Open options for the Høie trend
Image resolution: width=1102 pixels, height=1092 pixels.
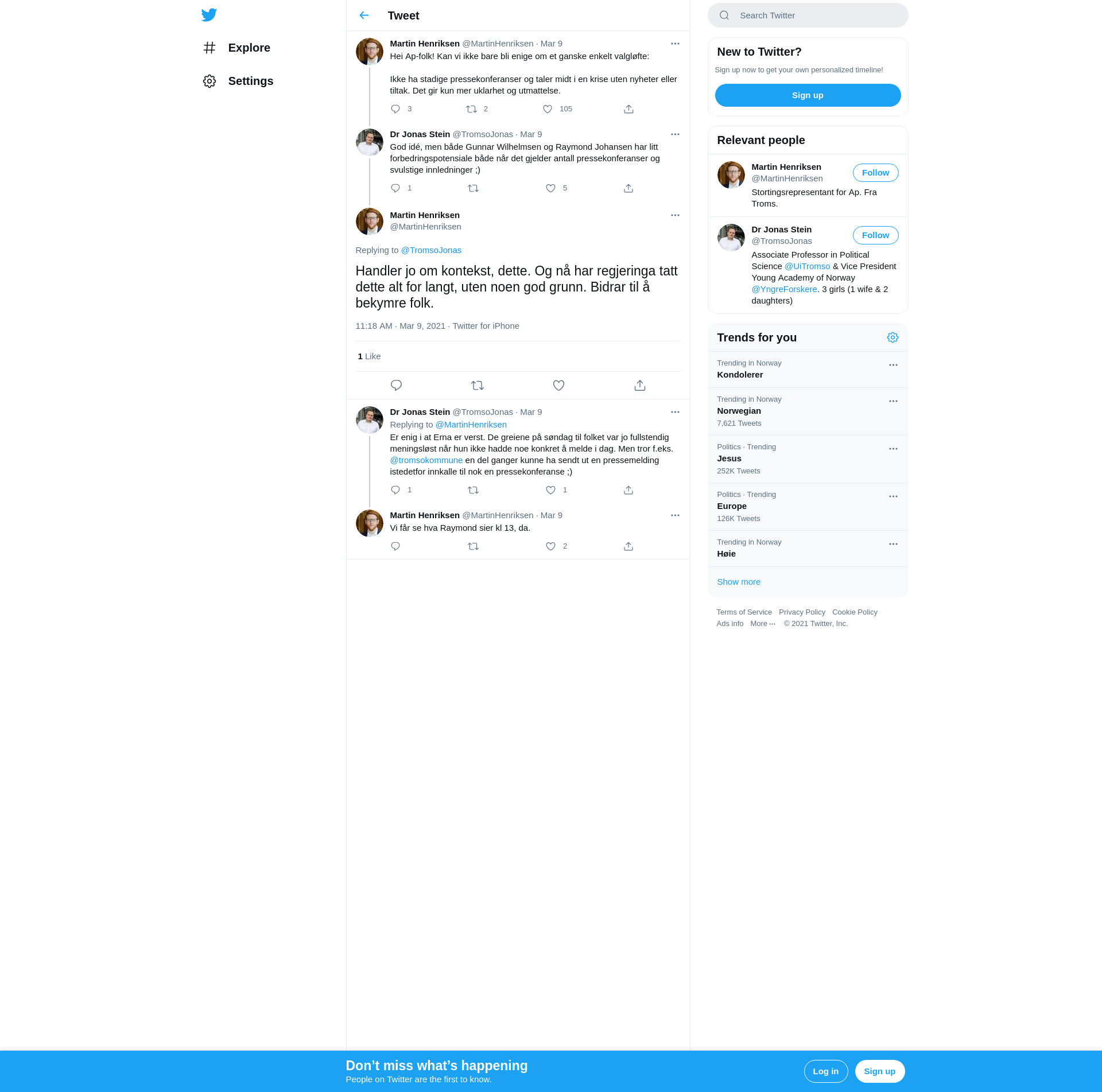(893, 544)
